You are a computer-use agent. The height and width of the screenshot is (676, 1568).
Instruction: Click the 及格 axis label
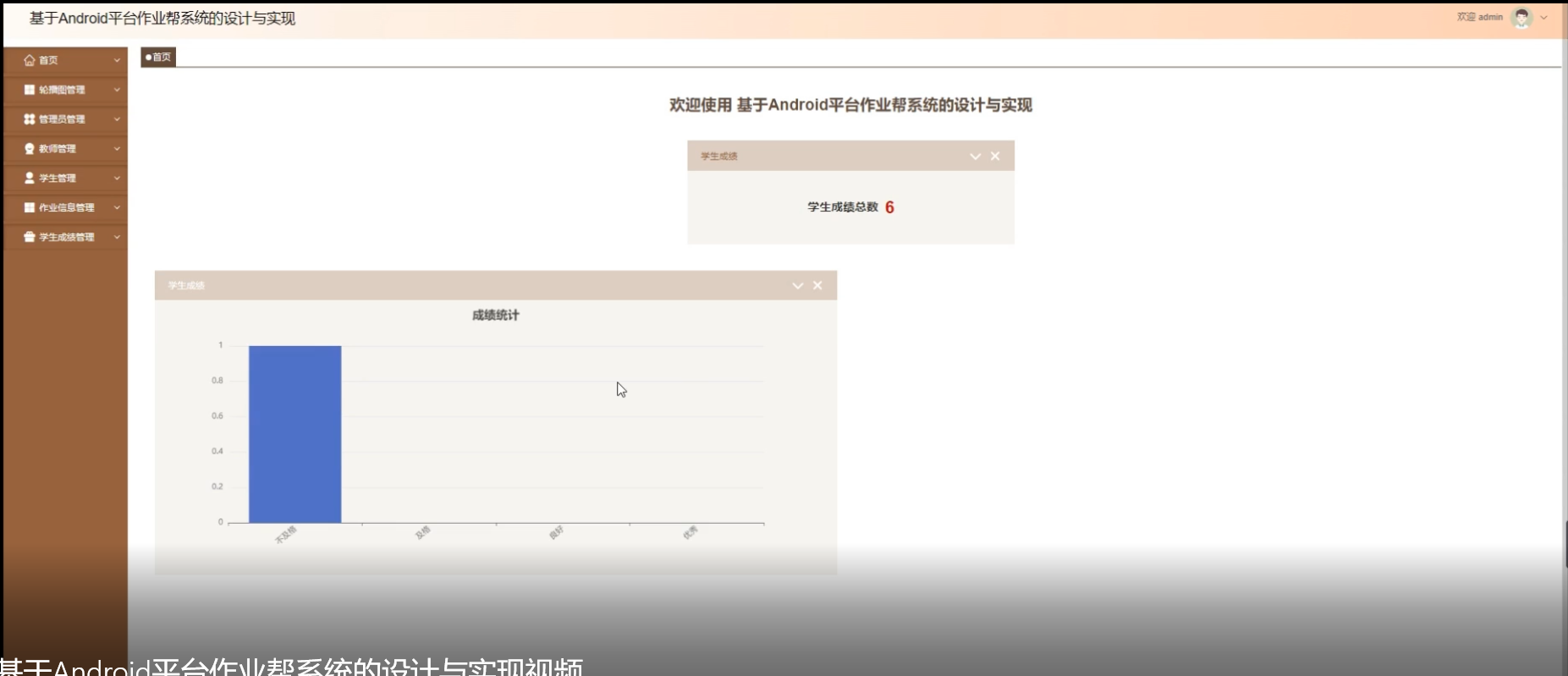[x=422, y=533]
